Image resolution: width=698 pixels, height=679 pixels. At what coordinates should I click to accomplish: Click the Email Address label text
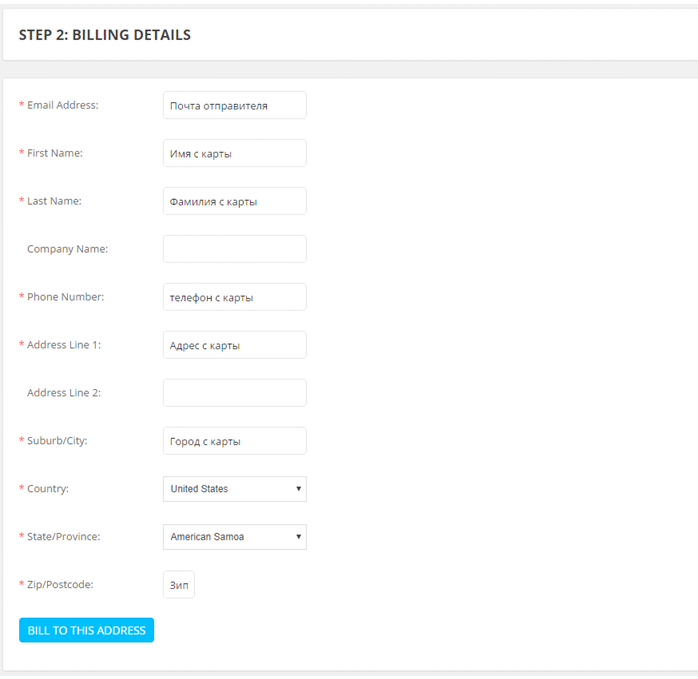62,105
